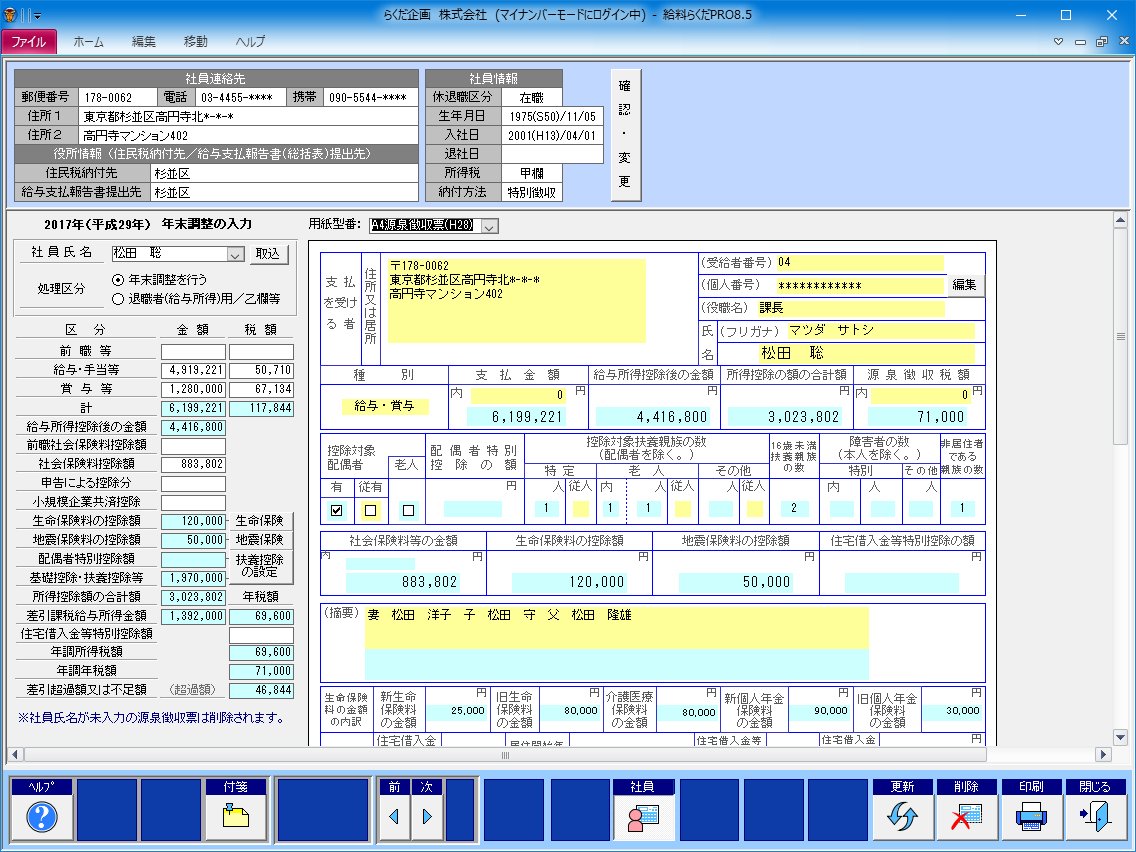Screen dimensions: 1136x852
Task: Click the 納付方法 value 特別徴収
Action: (x=532, y=193)
